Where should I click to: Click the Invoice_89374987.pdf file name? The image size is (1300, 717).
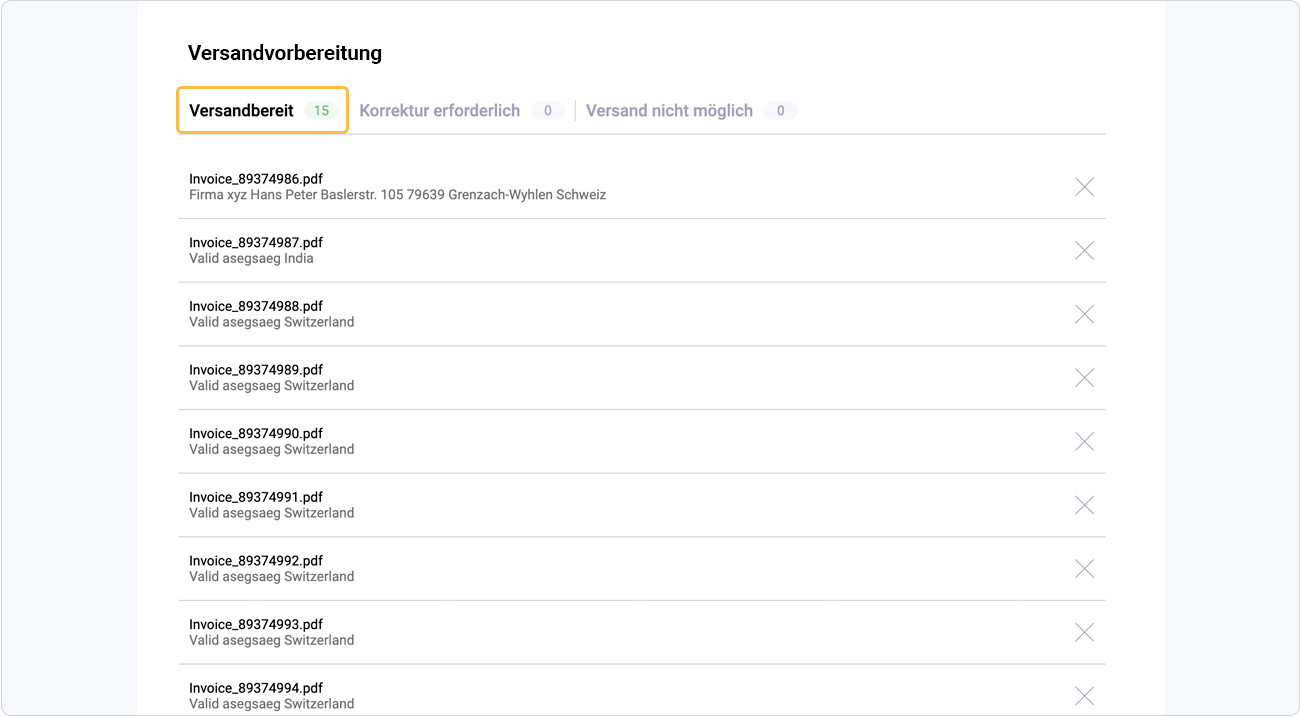(x=256, y=243)
